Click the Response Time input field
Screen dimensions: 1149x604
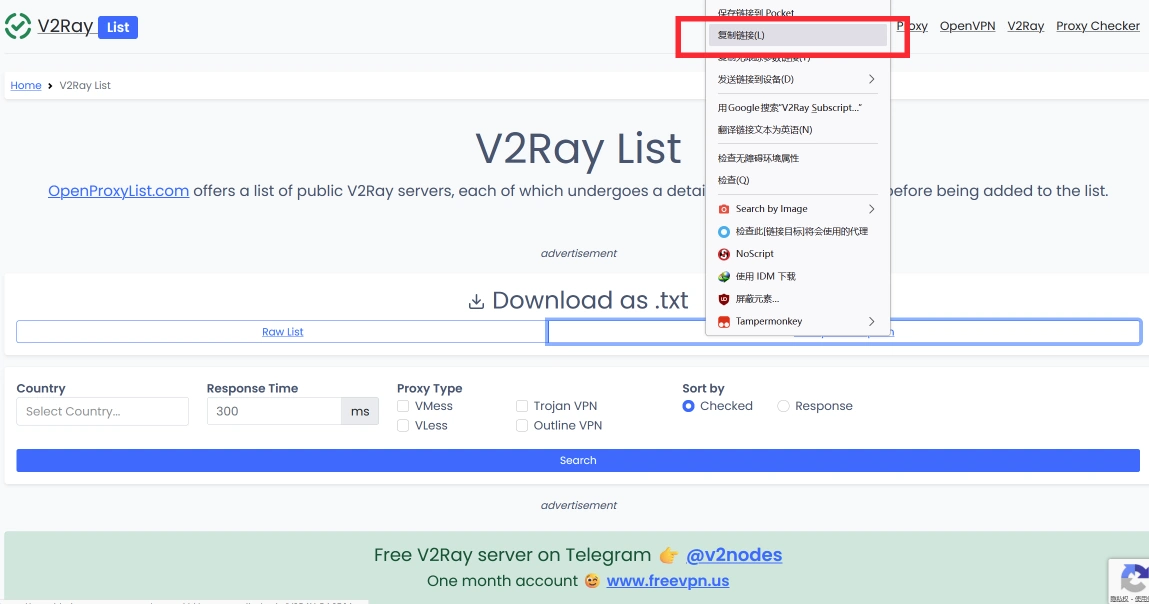click(274, 411)
